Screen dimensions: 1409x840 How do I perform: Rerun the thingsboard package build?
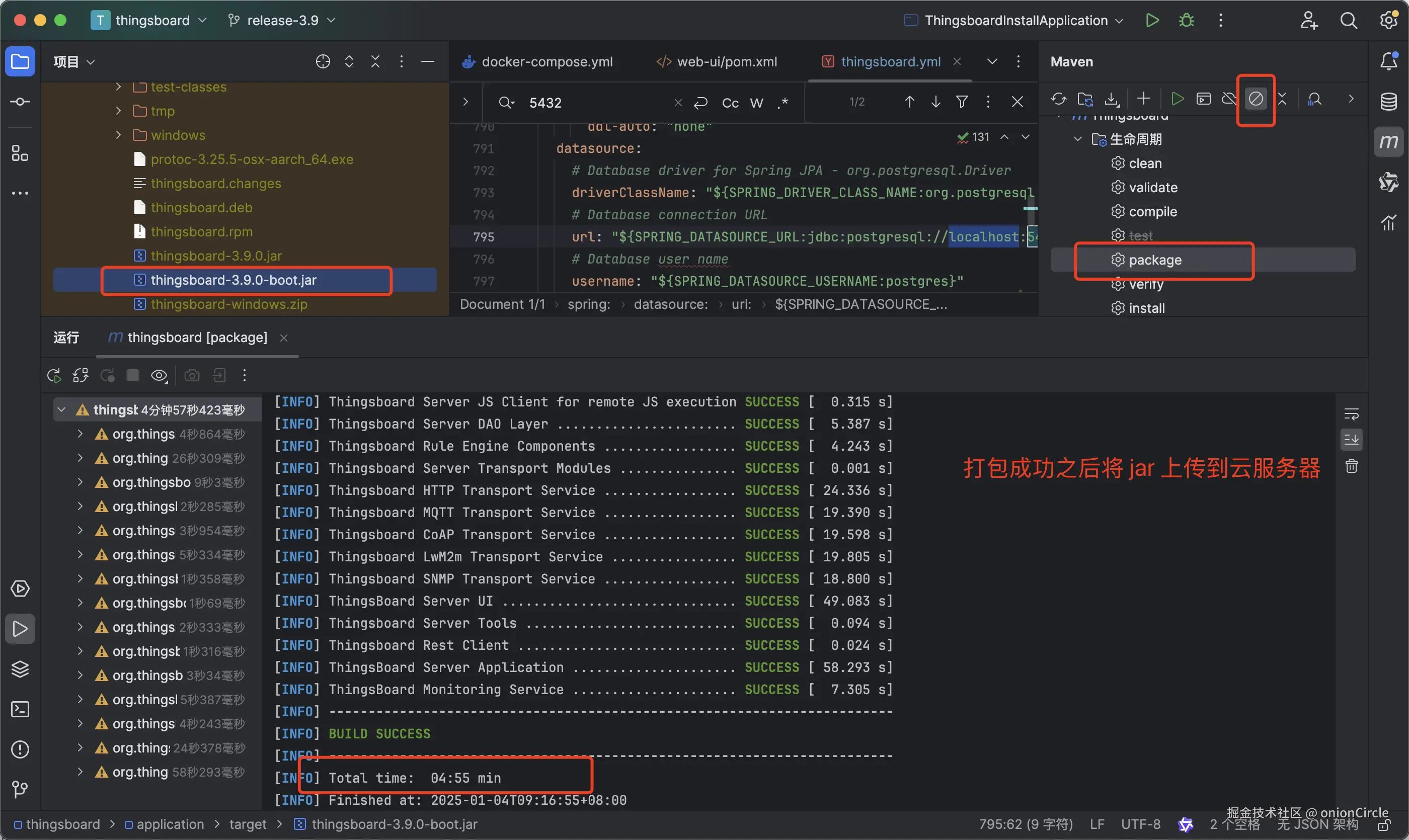(54, 375)
